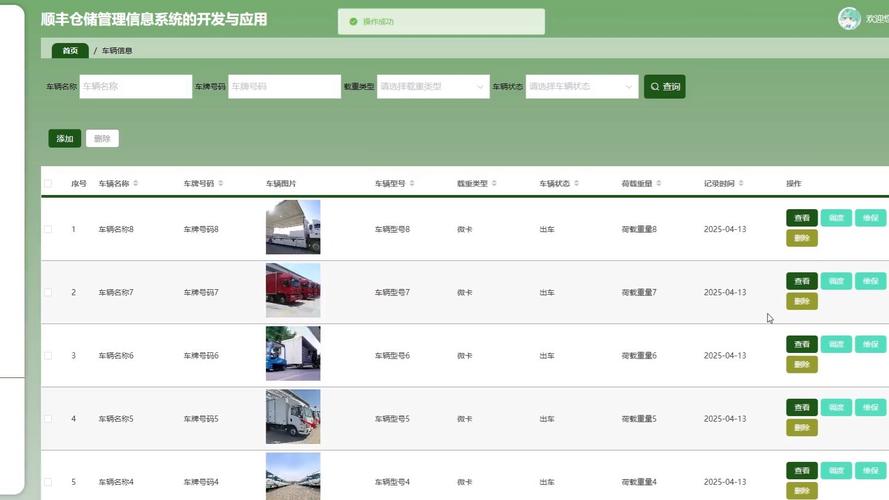This screenshot has height=500, width=889.
Task: Select the 车辆型号7 cell
Action: coord(392,293)
